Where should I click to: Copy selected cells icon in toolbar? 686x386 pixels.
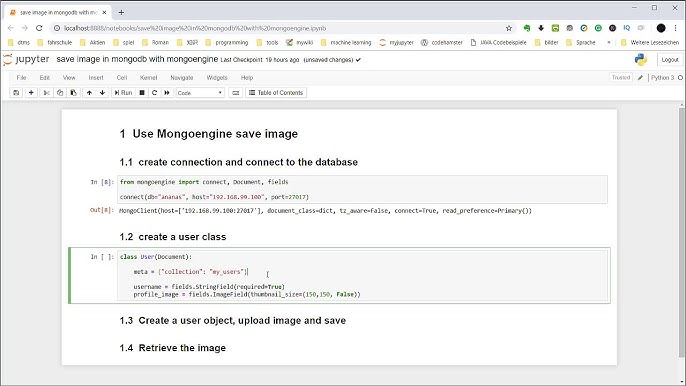pos(60,93)
